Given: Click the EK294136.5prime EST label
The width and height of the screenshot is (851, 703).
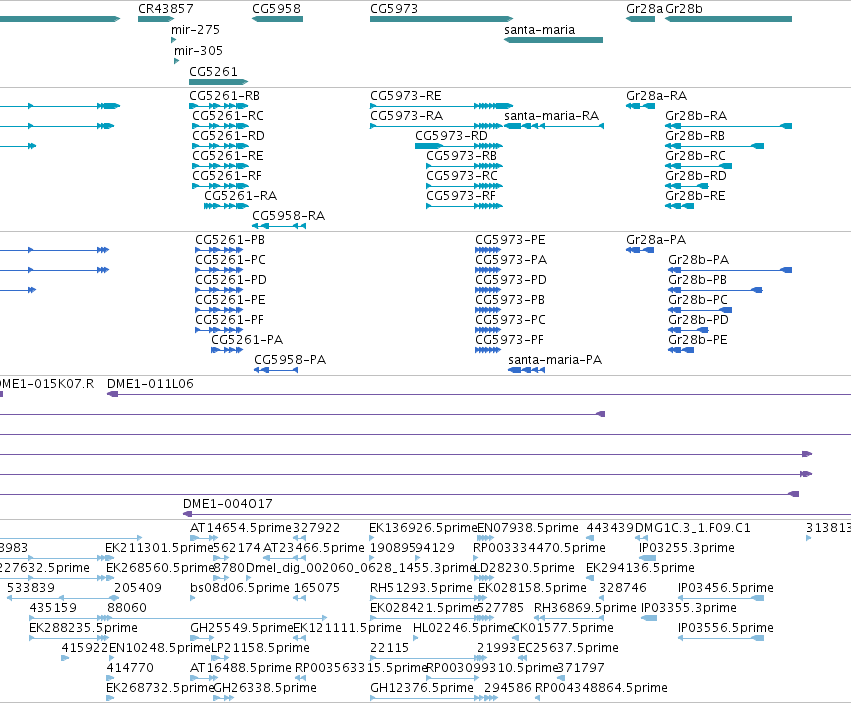Looking at the screenshot, I should pyautogui.click(x=640, y=568).
